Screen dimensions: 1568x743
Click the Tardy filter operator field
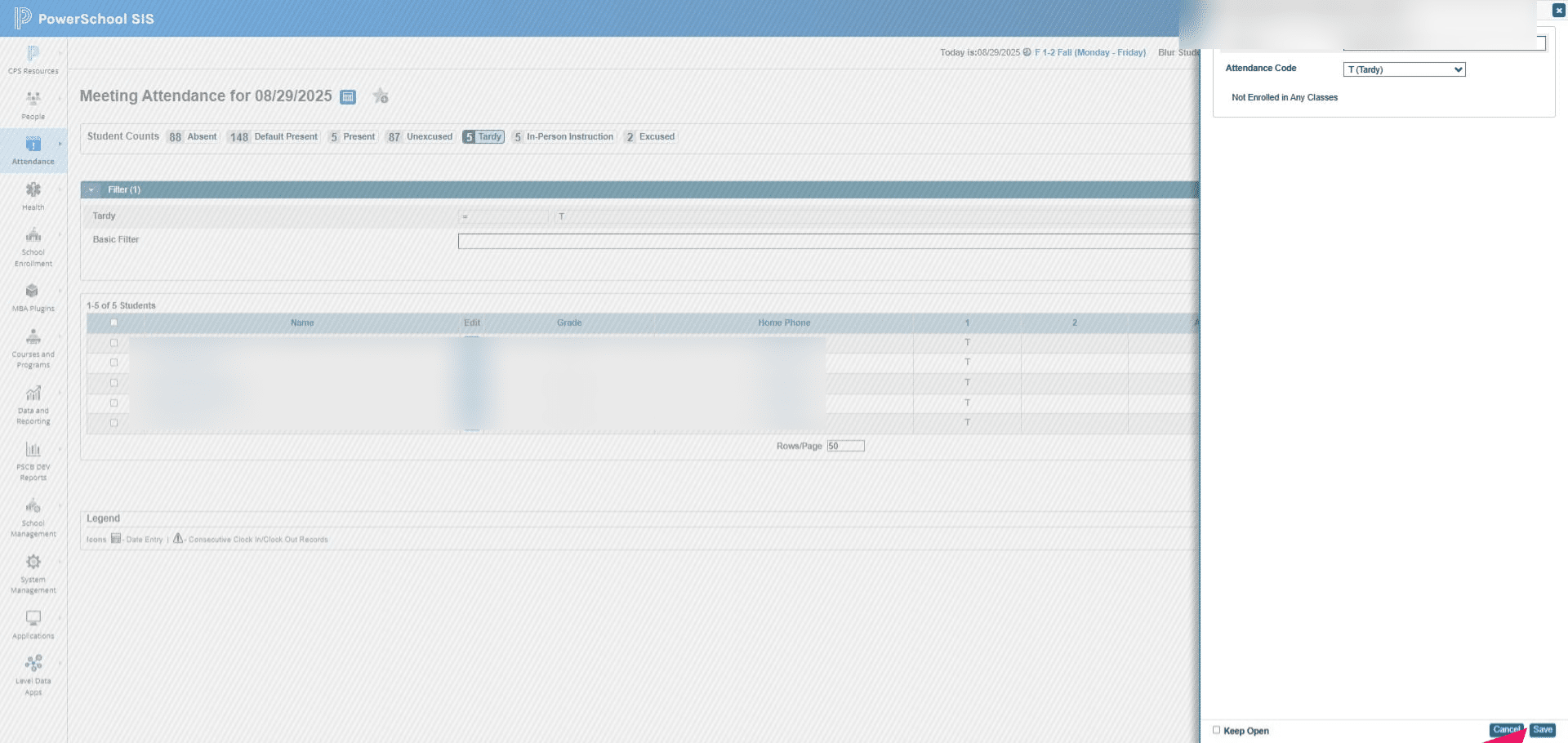click(x=504, y=216)
